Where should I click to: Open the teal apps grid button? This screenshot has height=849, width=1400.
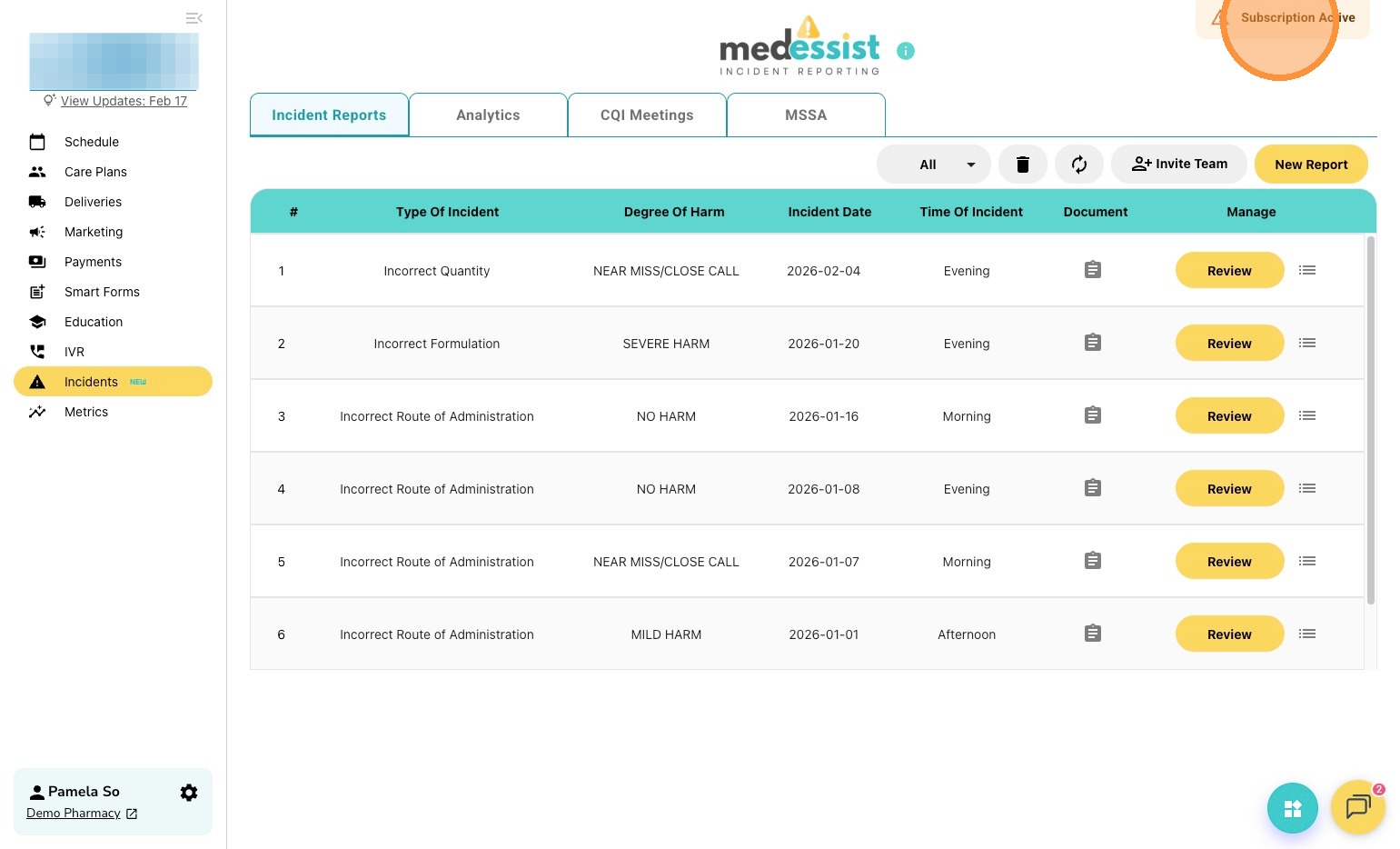click(1292, 808)
